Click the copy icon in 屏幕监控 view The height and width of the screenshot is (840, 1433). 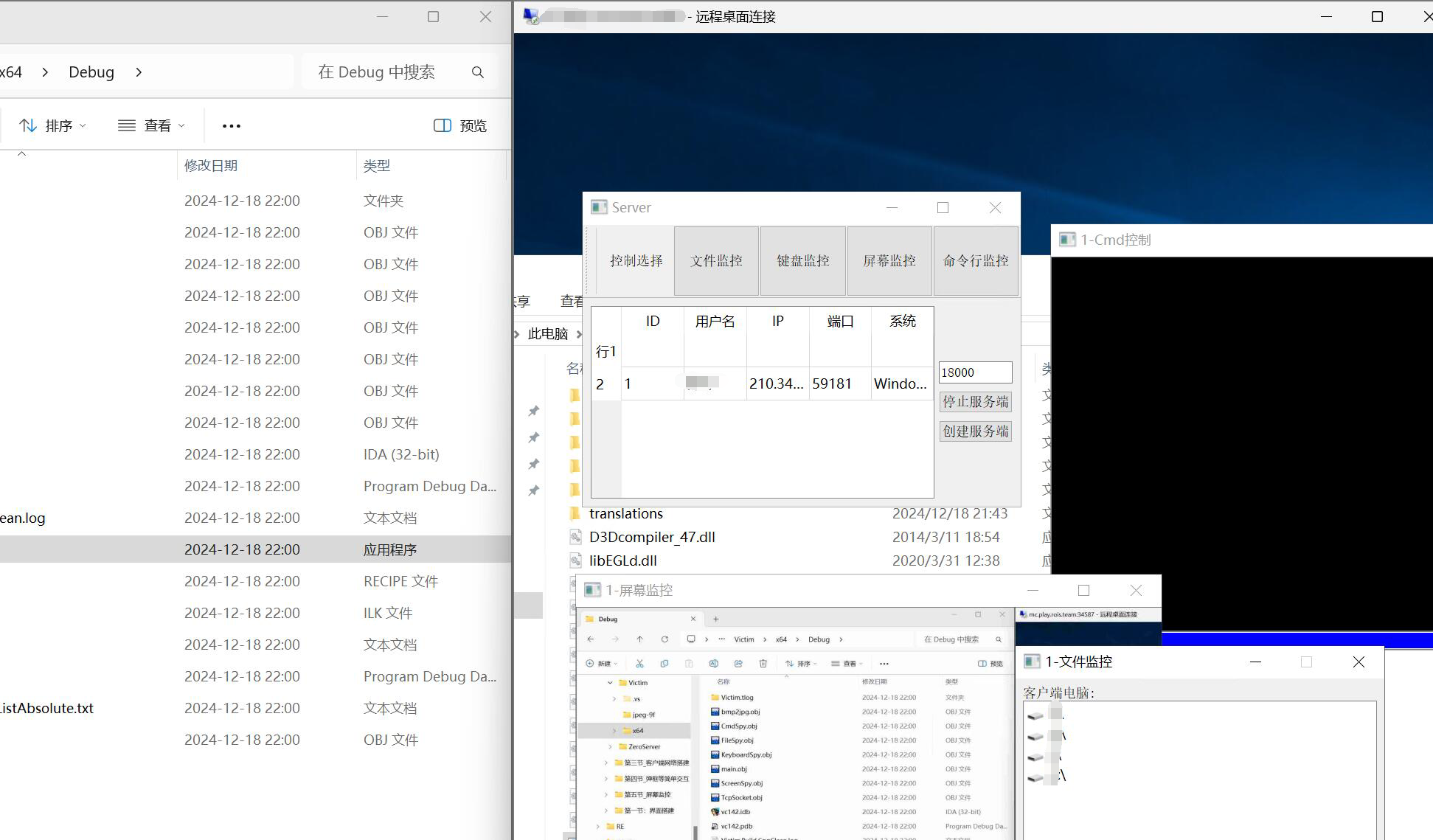point(665,664)
